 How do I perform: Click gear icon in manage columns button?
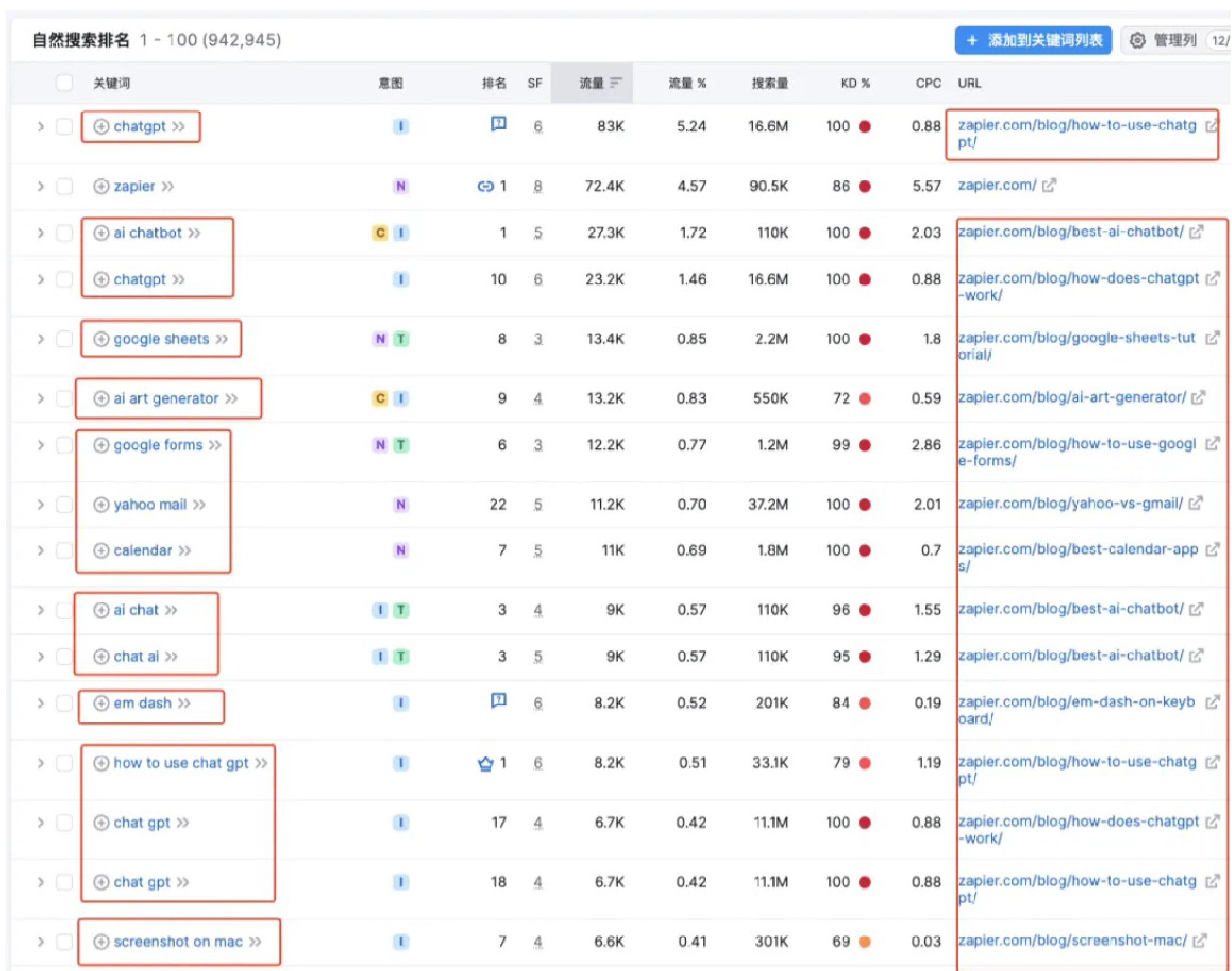pyautogui.click(x=1137, y=40)
